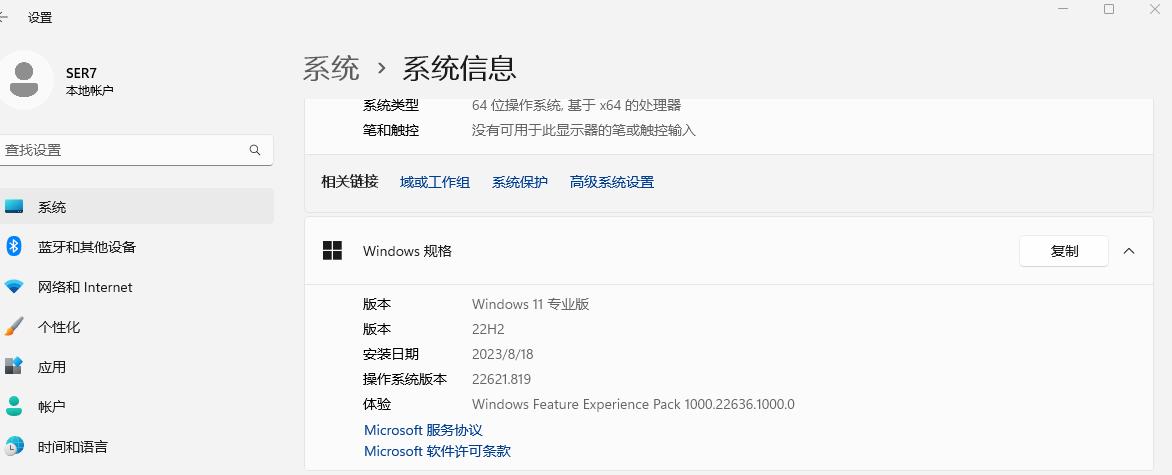Click the SER7 user avatar
The image size is (1172, 475).
click(25, 80)
